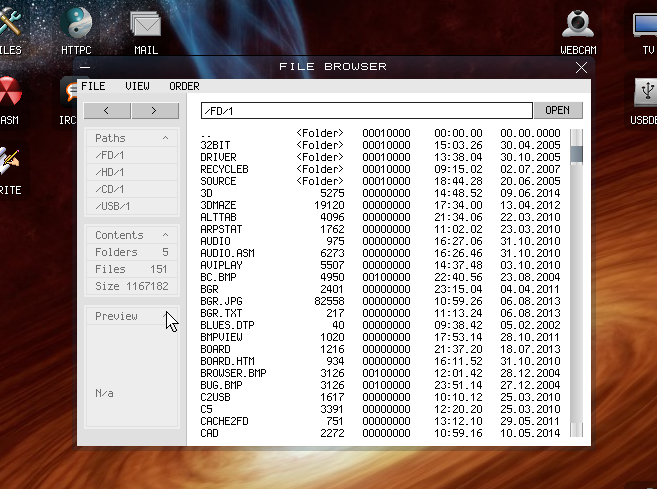Image resolution: width=657 pixels, height=489 pixels.
Task: Select the BMPVIEW file
Action: pos(380,337)
